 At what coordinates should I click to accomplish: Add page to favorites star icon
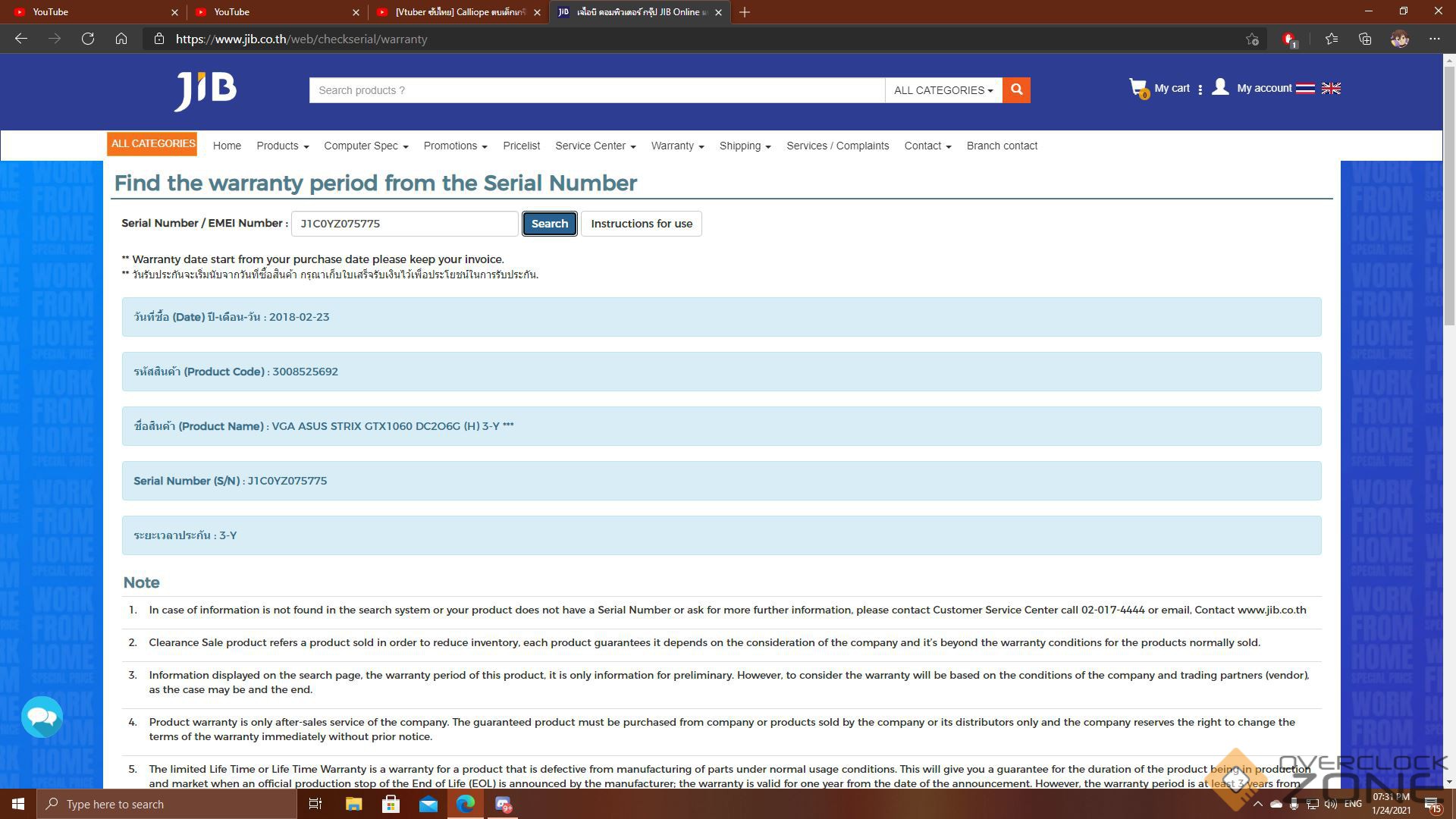(1252, 39)
